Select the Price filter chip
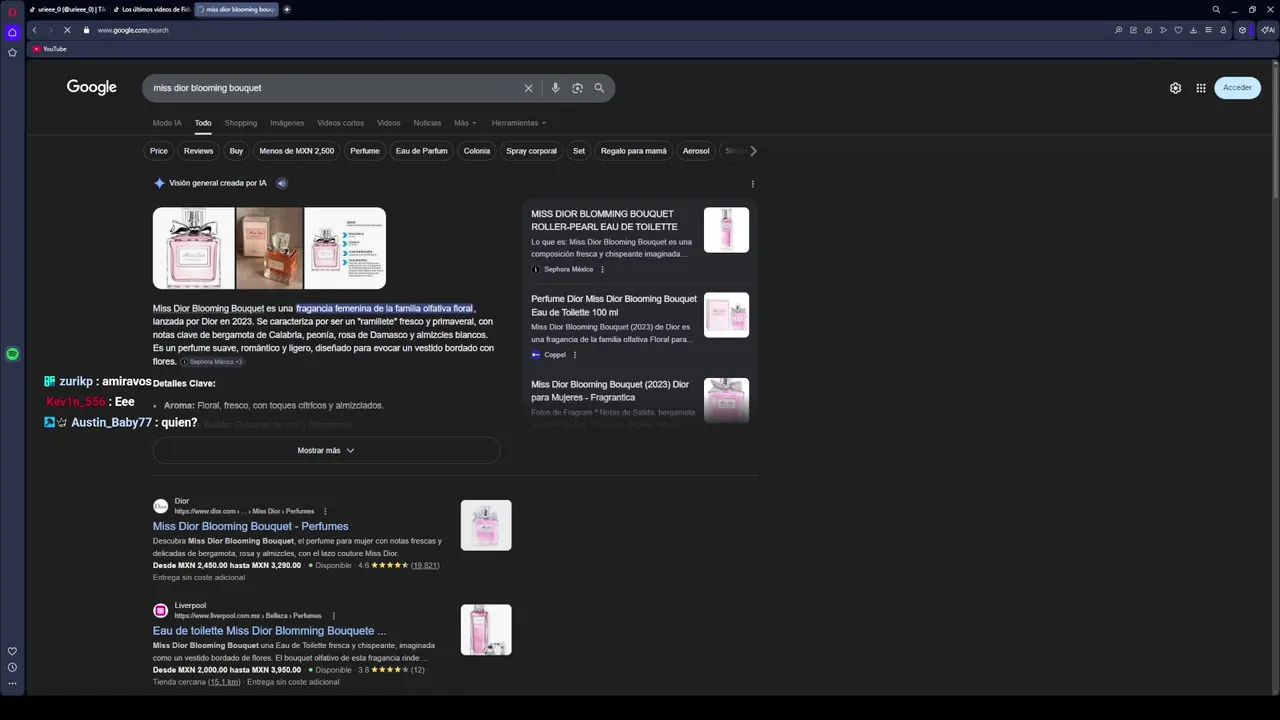Screen dimensions: 1280x720 [x=159, y=151]
